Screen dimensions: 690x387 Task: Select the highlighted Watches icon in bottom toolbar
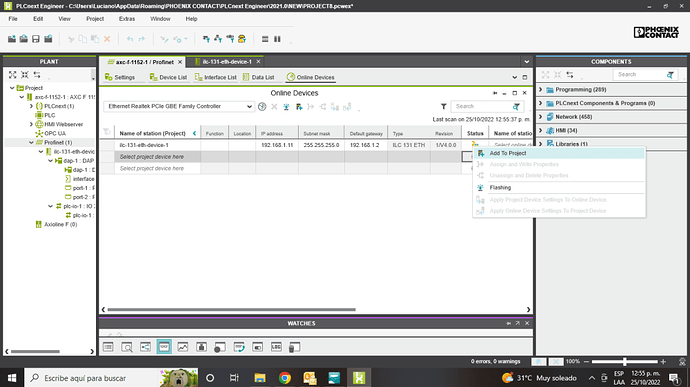[x=164, y=347]
